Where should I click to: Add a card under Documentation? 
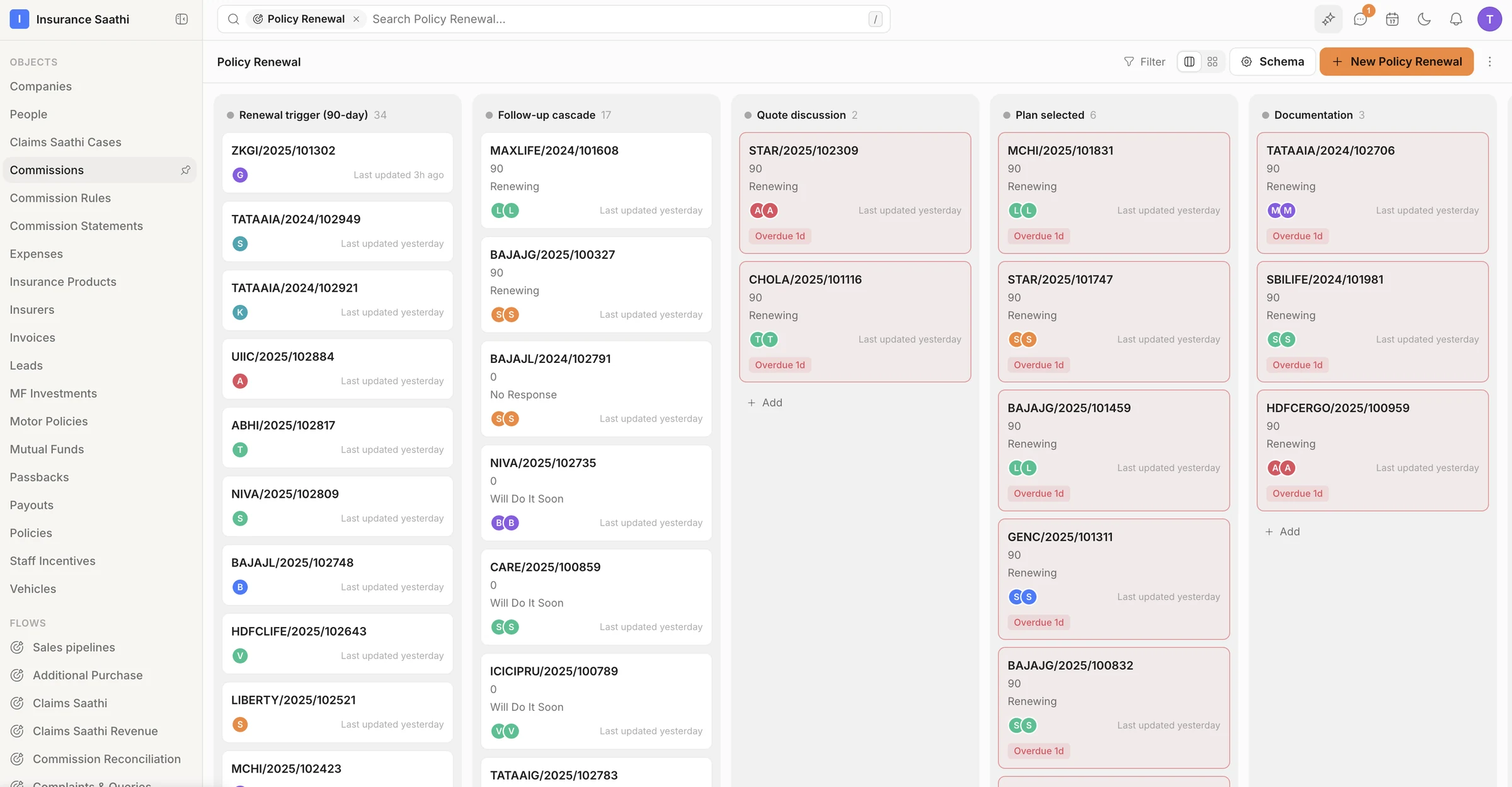click(1283, 532)
